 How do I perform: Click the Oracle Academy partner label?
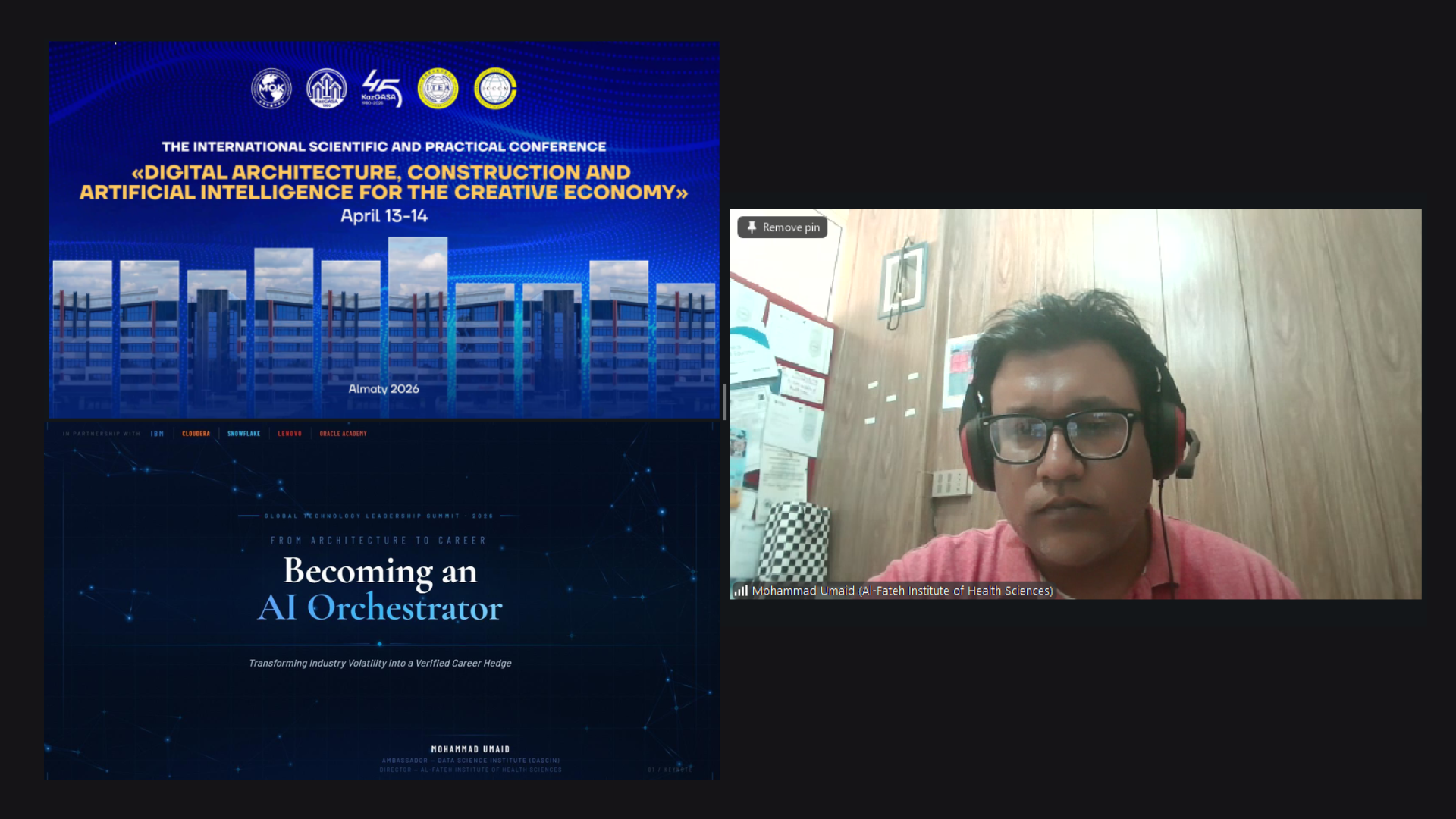(x=343, y=434)
